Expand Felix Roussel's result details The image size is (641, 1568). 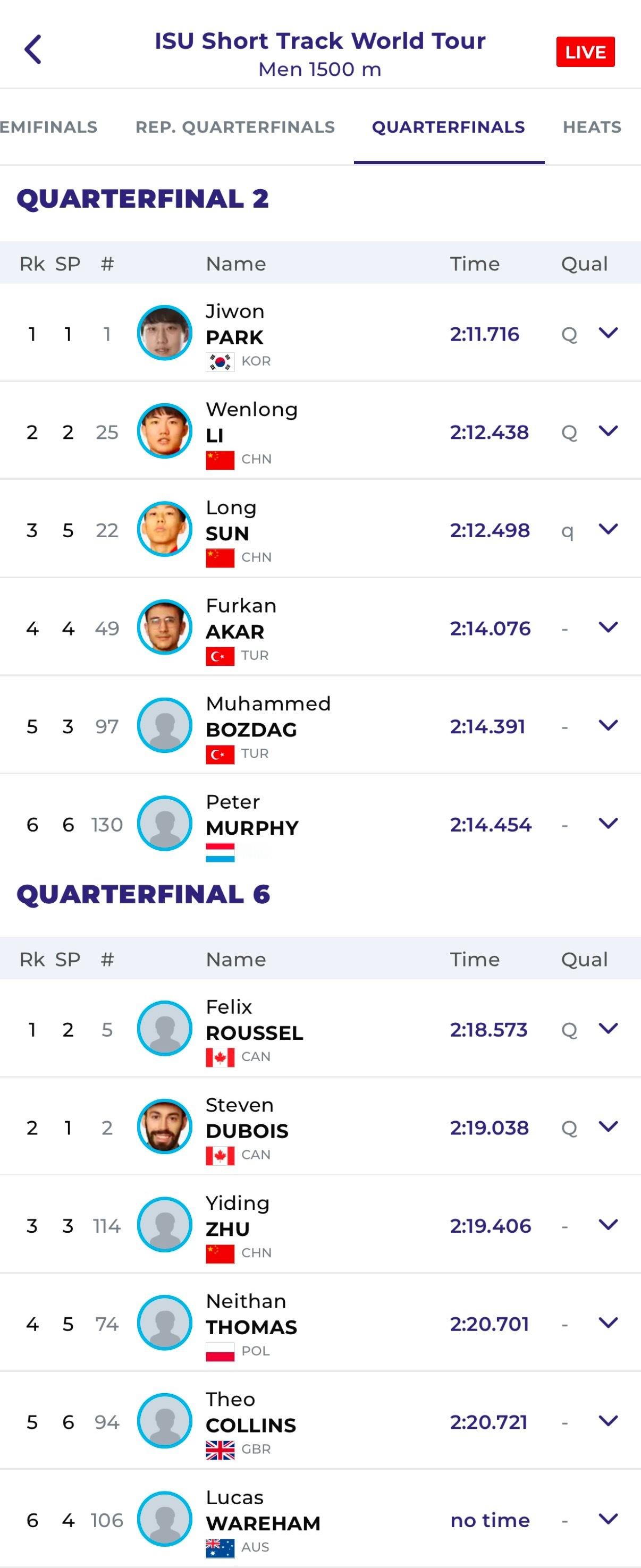click(x=608, y=1029)
